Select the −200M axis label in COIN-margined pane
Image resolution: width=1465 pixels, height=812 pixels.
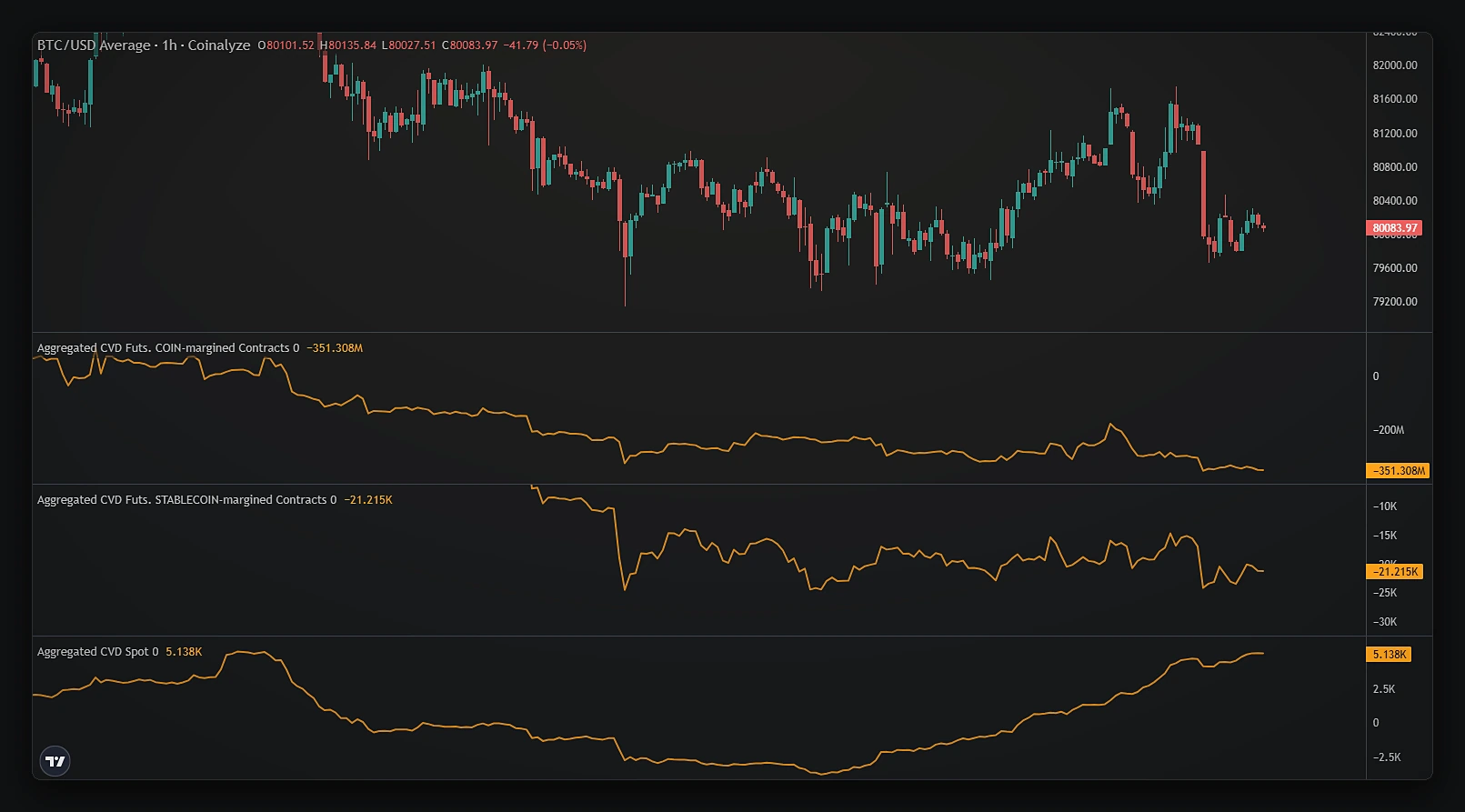[1389, 430]
